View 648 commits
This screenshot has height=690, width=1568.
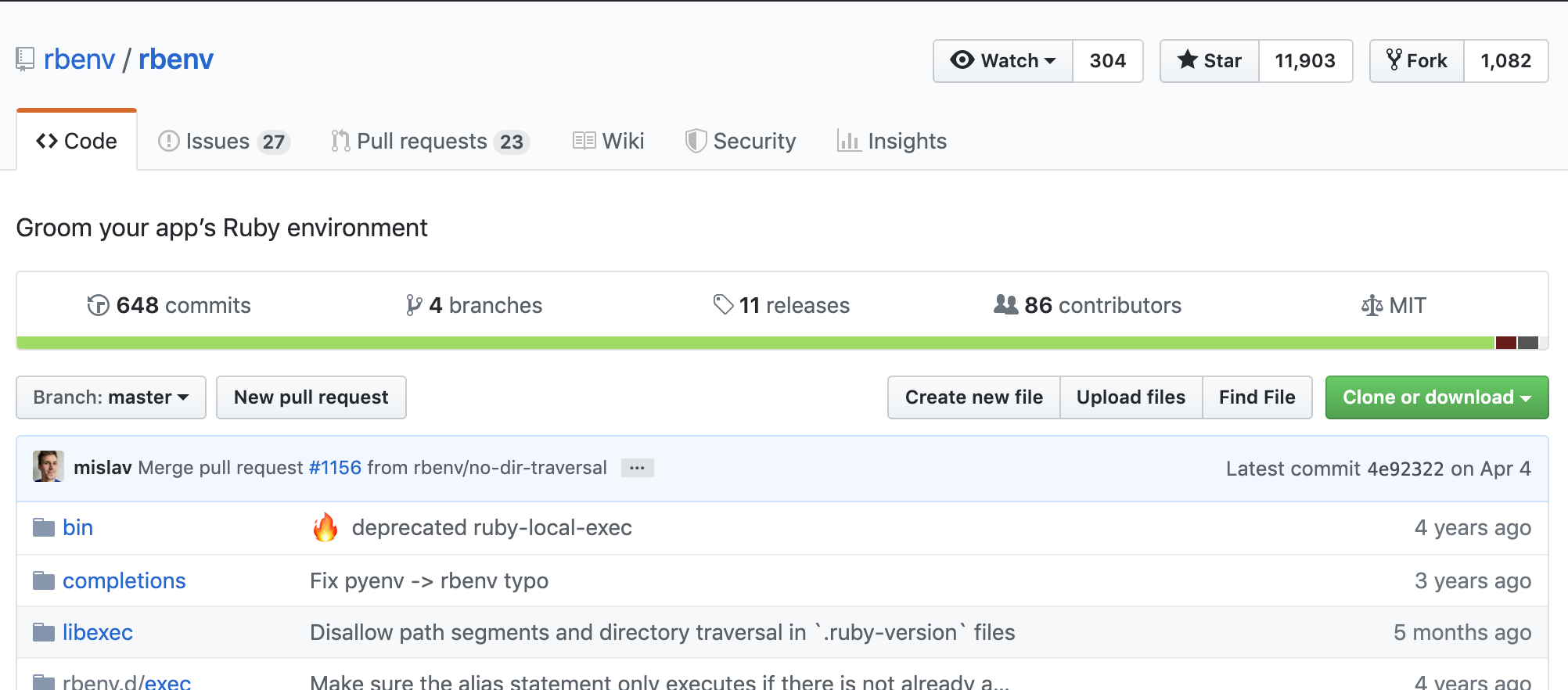[x=169, y=305]
